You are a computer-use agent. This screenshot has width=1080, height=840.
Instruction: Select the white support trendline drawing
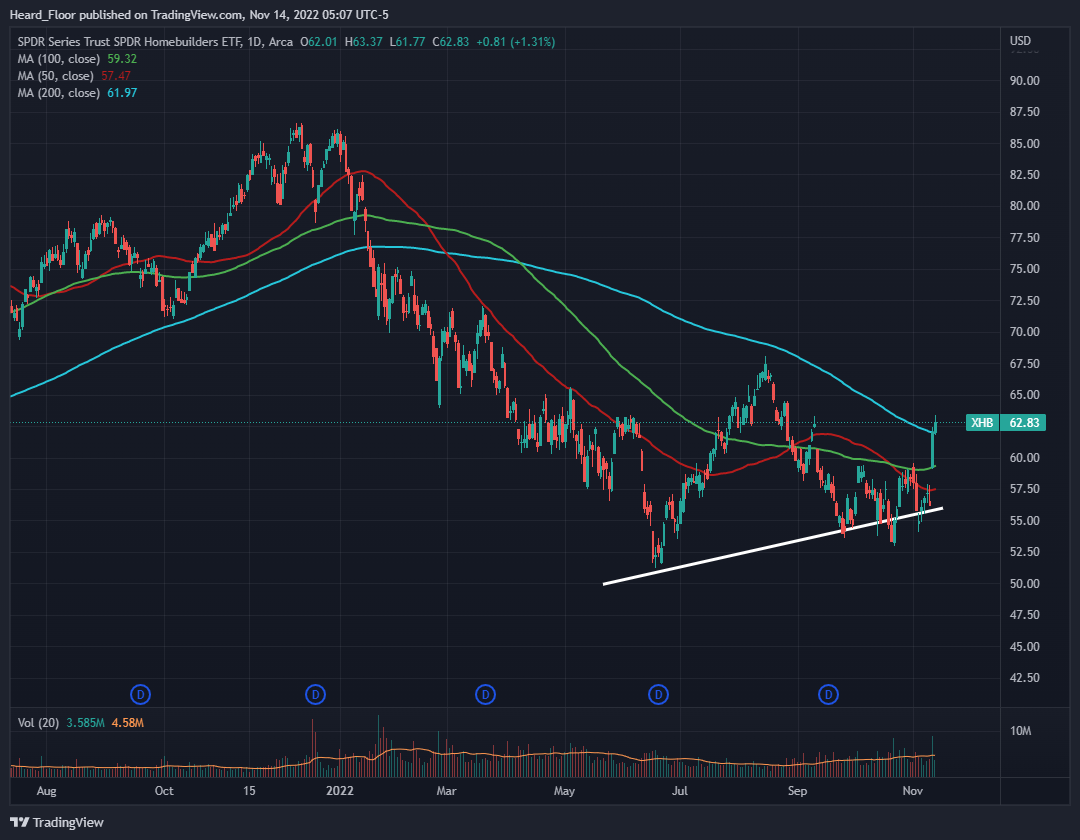773,547
